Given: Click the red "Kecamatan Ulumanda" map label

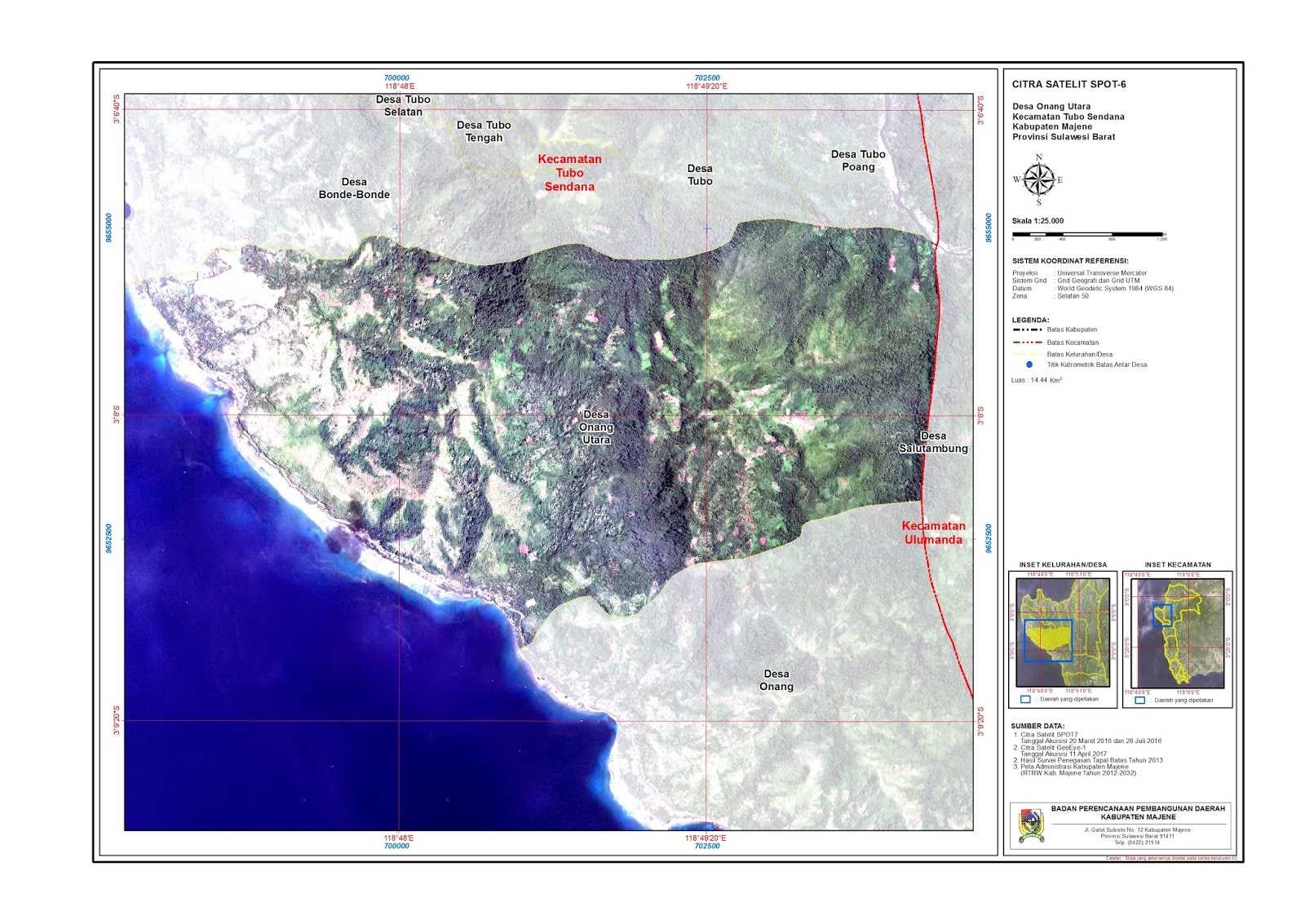Looking at the screenshot, I should [933, 533].
